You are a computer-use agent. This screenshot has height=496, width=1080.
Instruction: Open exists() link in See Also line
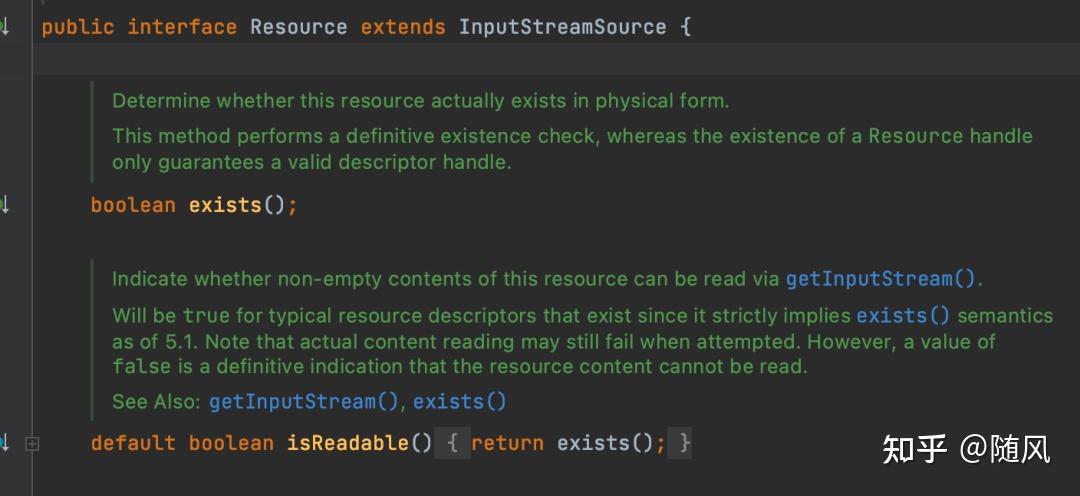[x=459, y=402]
